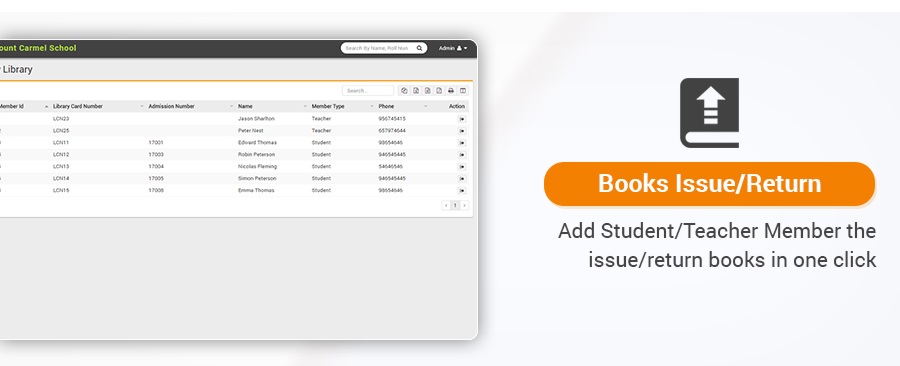900x366 pixels.
Task: Click the Copy table toolbar icon
Action: pos(404,91)
